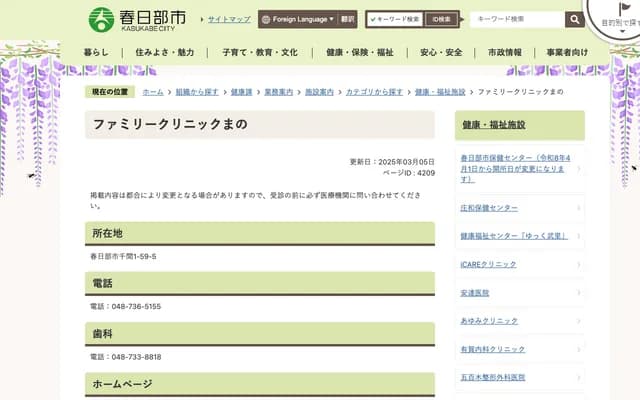Expand the 健康・保険・福祉 menu
This screenshot has width=640, height=400.
pos(359,52)
